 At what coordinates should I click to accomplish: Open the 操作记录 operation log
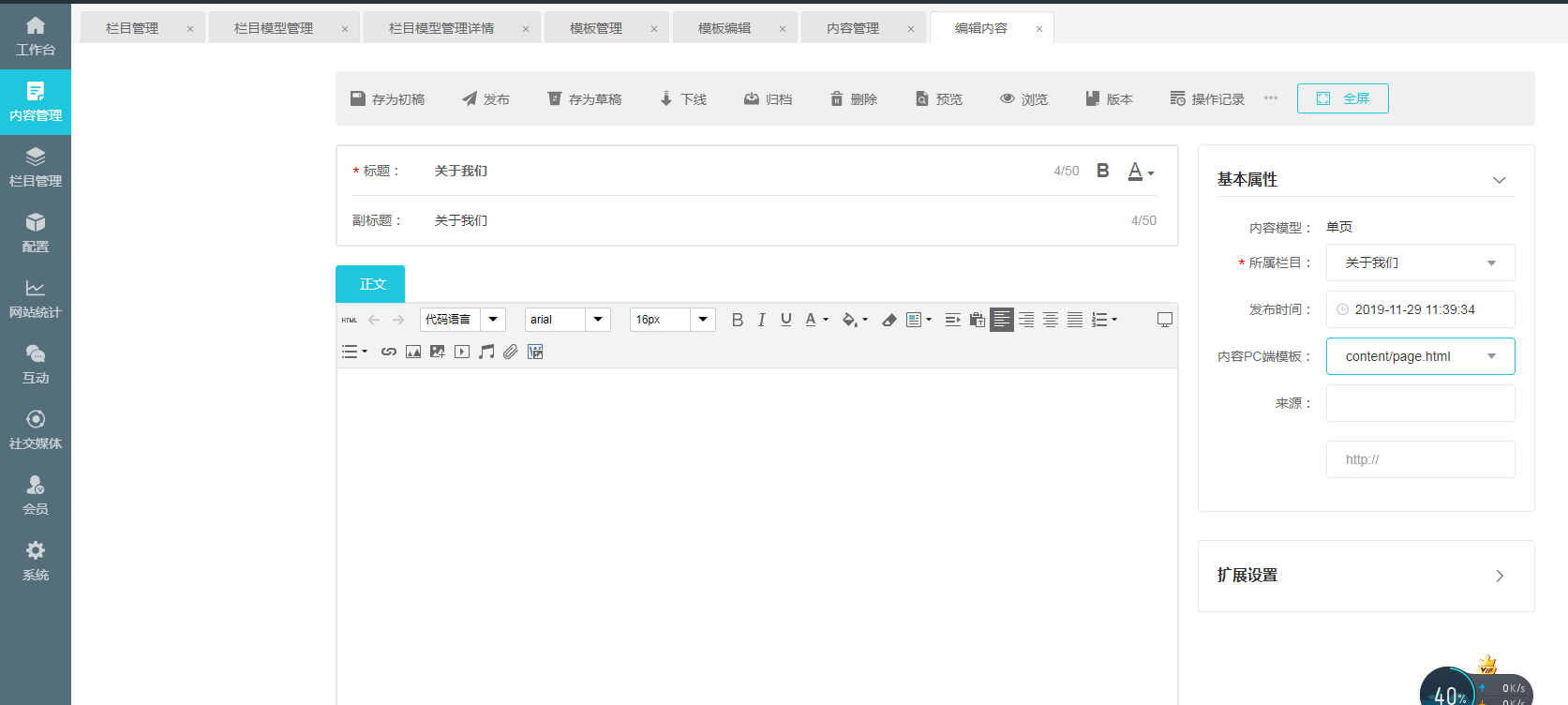(x=1207, y=98)
